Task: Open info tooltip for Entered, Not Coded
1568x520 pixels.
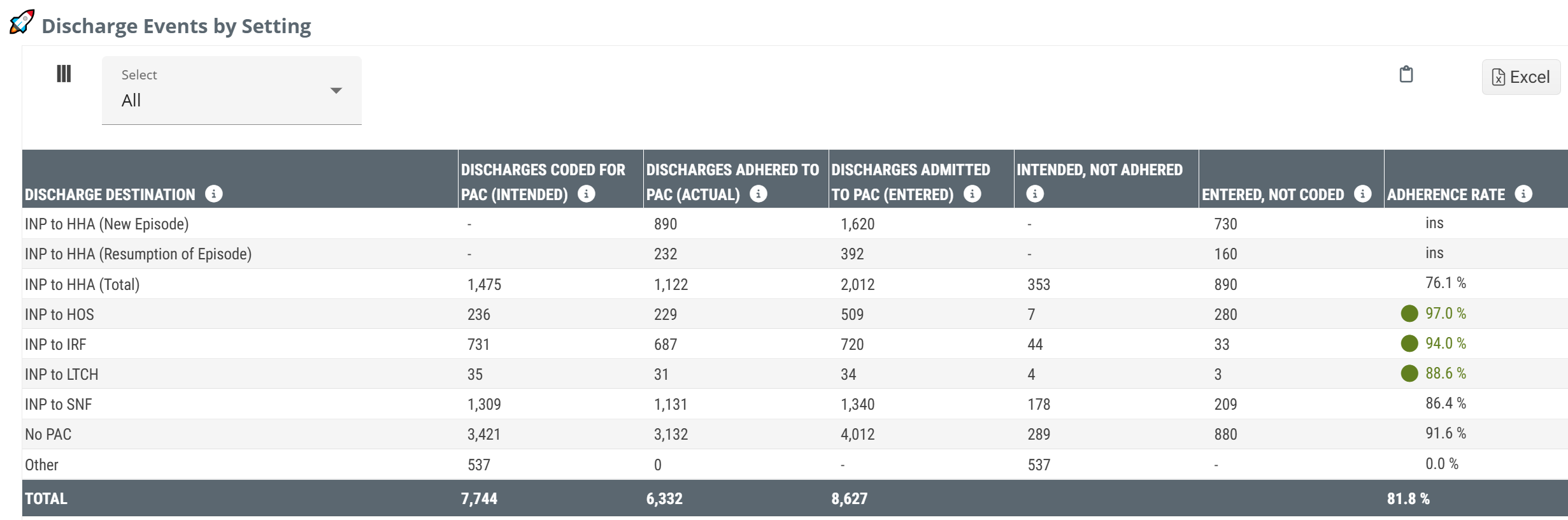Action: (x=1362, y=194)
